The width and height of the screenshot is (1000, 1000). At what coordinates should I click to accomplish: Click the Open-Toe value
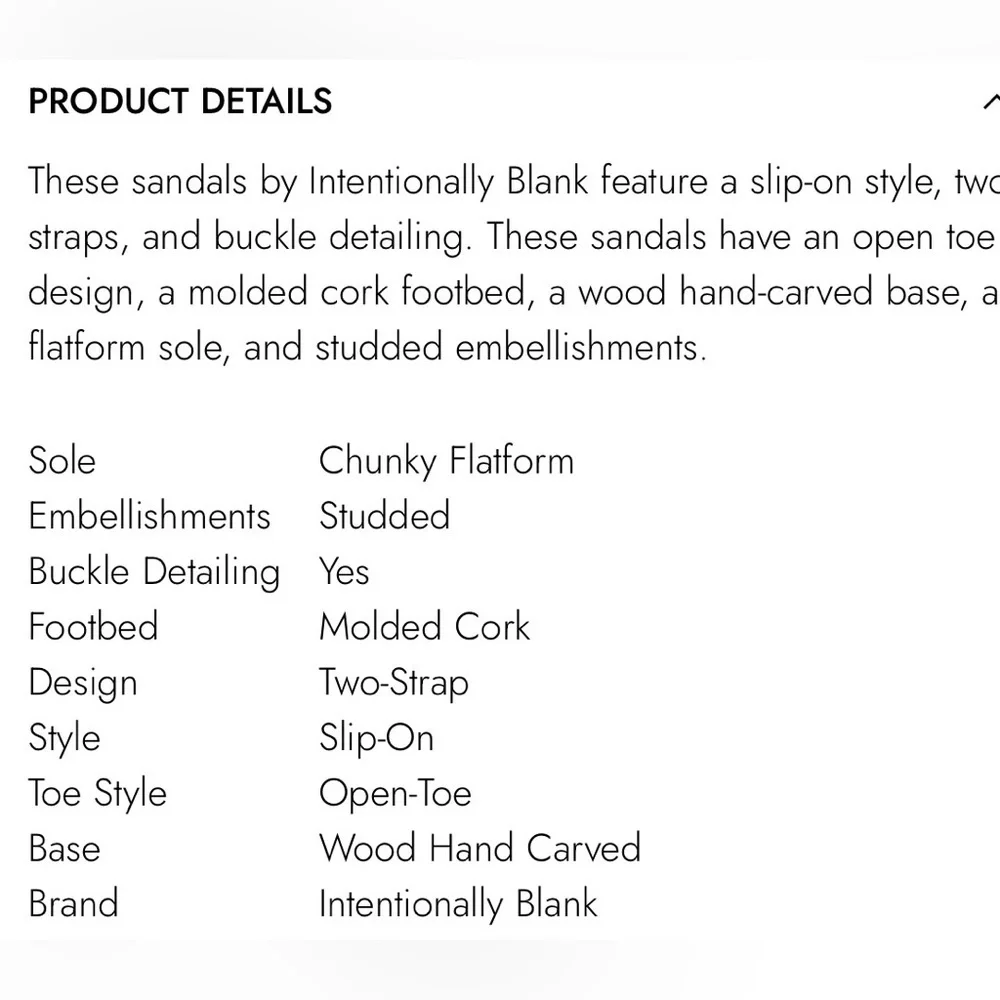(x=395, y=794)
